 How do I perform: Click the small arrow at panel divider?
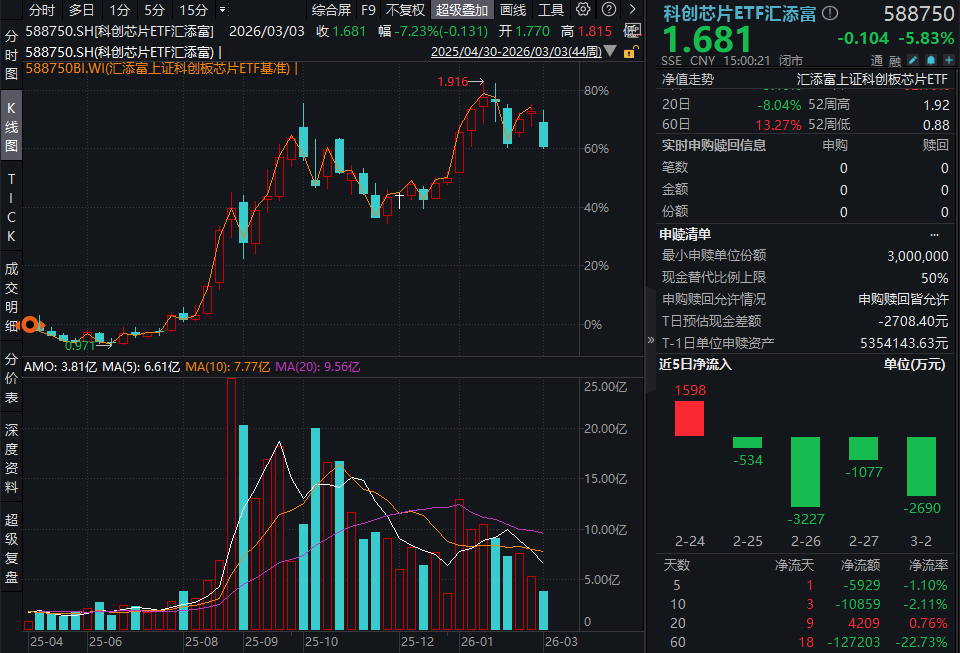pos(651,341)
